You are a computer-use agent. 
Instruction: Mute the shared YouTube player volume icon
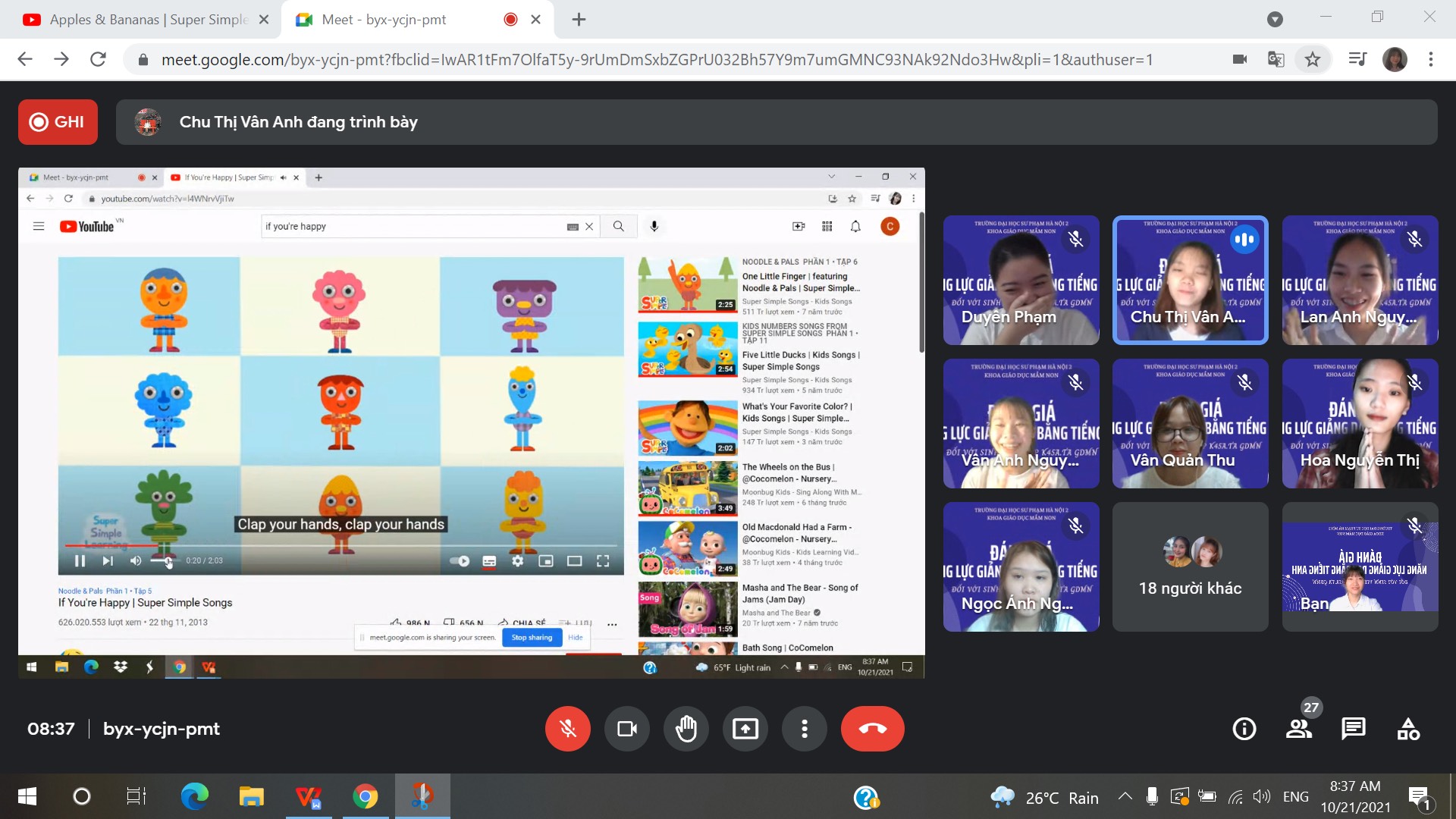(x=136, y=561)
